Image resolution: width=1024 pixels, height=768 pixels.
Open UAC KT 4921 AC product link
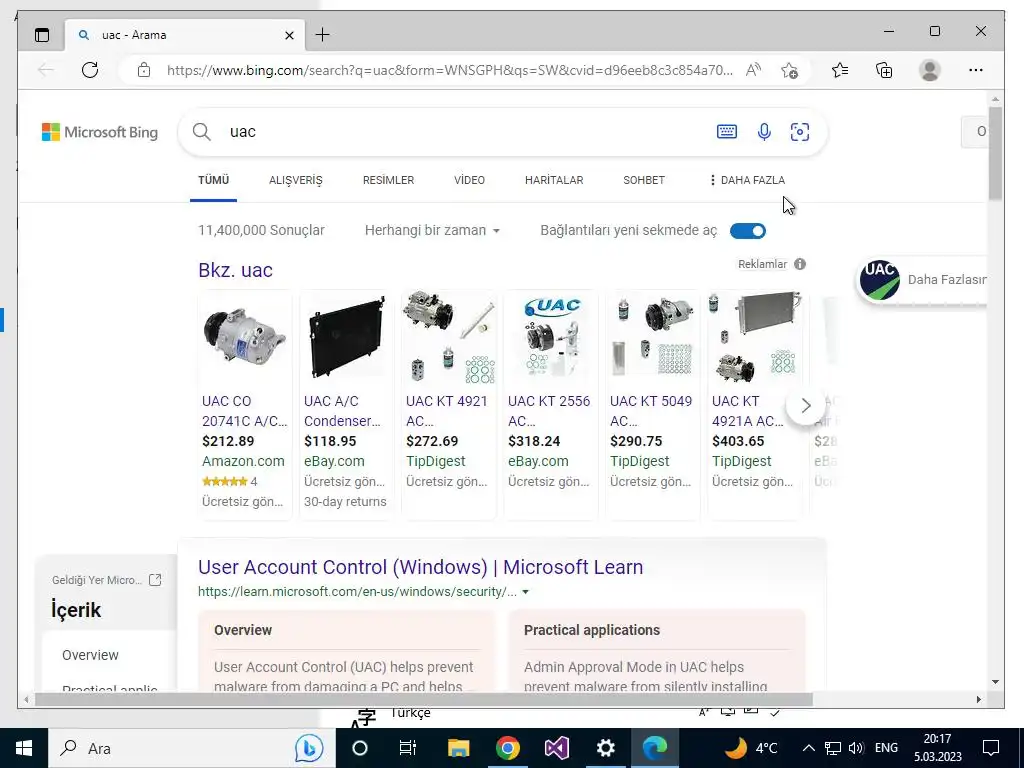[447, 411]
